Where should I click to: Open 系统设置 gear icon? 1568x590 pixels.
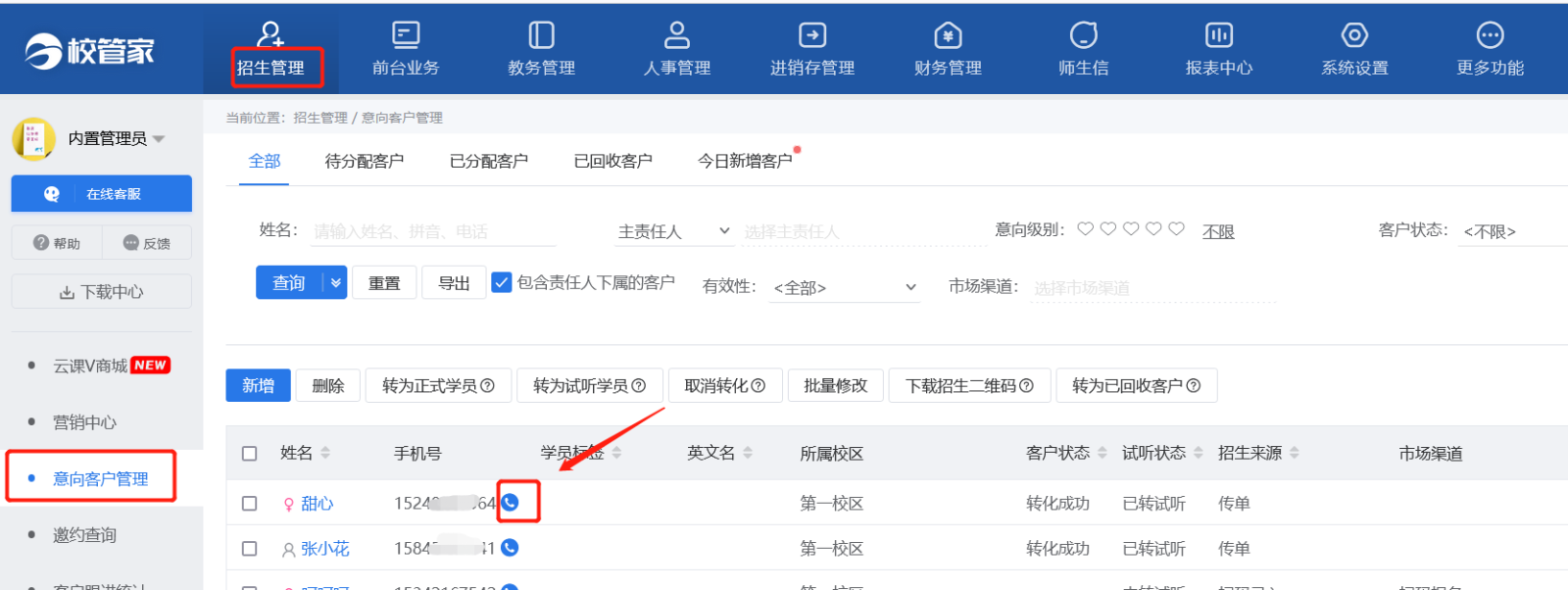pyautogui.click(x=1354, y=34)
